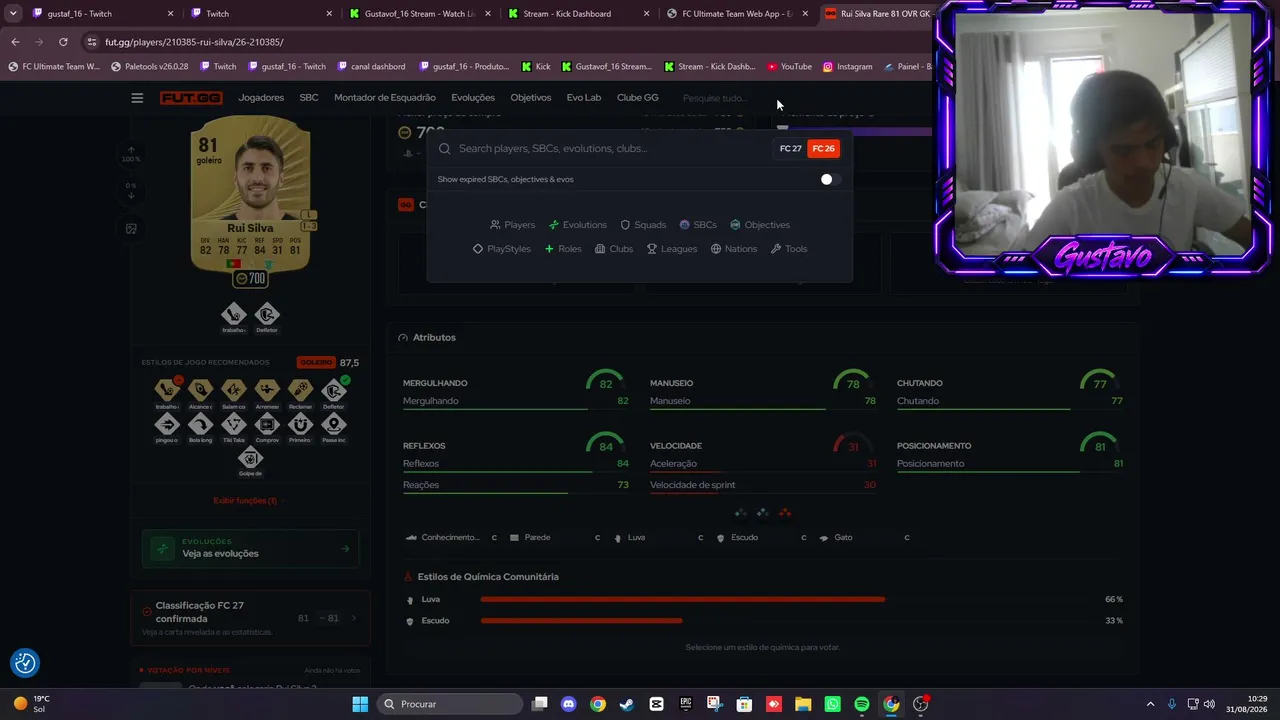Reload the browser page
This screenshot has width=1280, height=720.
[x=63, y=42]
